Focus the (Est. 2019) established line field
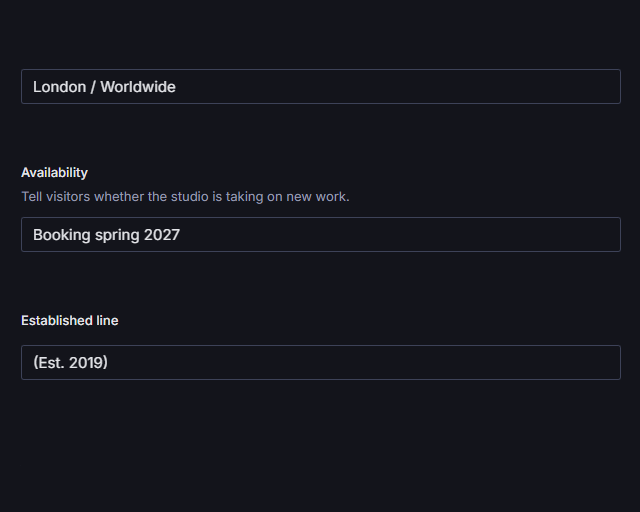Screen dimensions: 640x512 (x=321, y=363)
